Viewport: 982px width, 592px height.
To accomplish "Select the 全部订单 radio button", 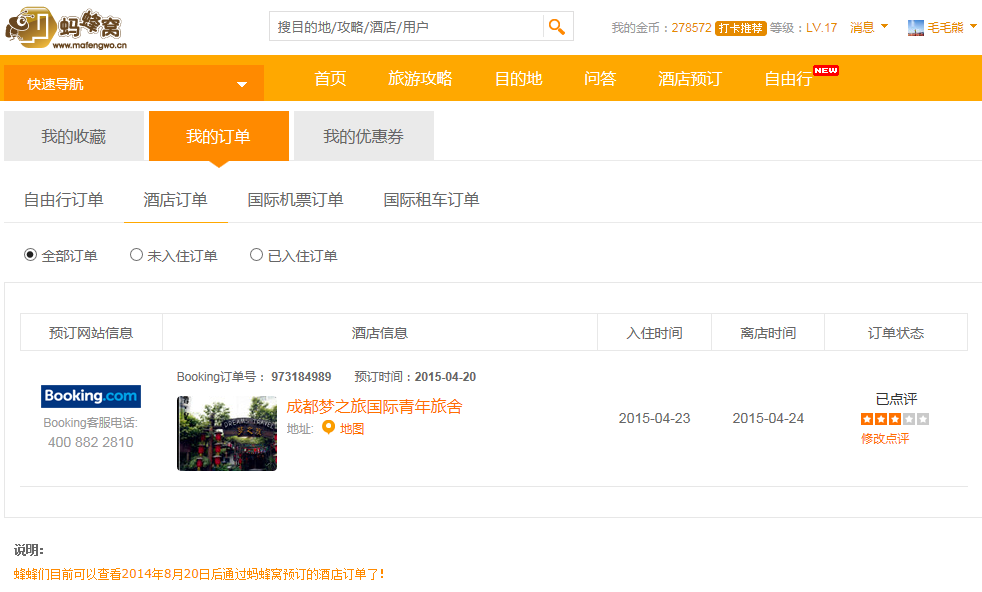I will 30,255.
